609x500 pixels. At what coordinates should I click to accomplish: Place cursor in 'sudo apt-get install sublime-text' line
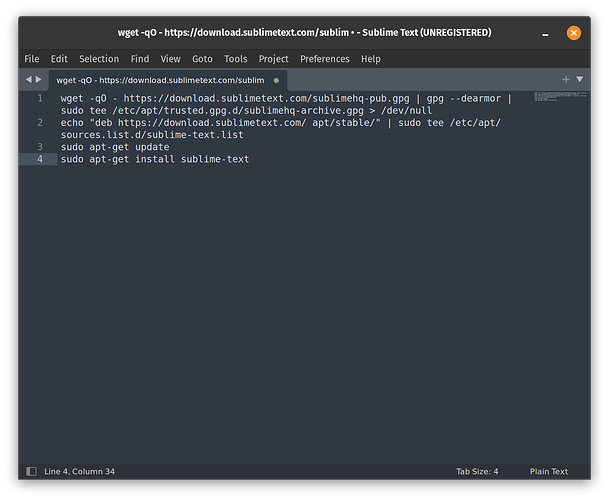point(155,159)
